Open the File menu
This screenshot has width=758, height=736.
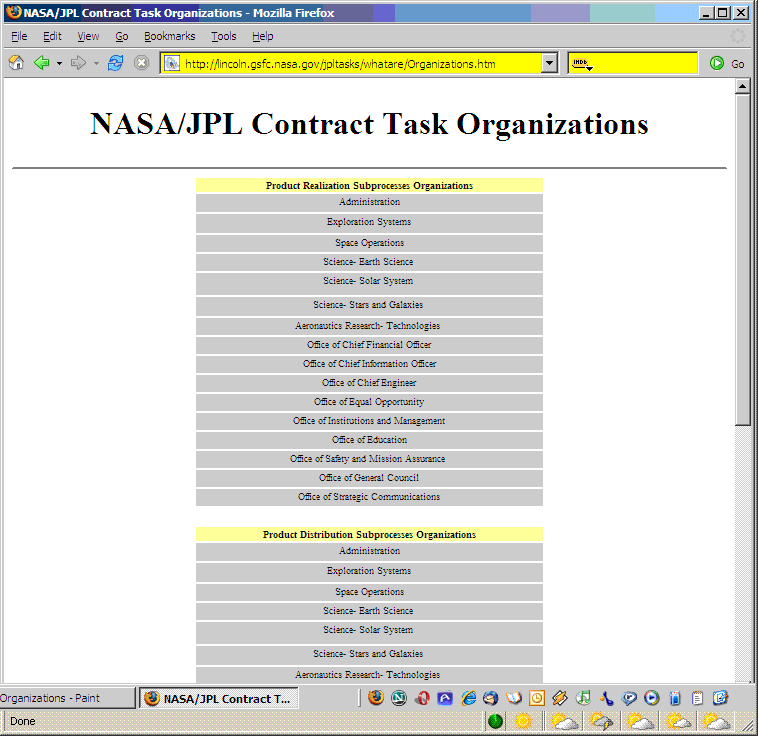pyautogui.click(x=19, y=36)
